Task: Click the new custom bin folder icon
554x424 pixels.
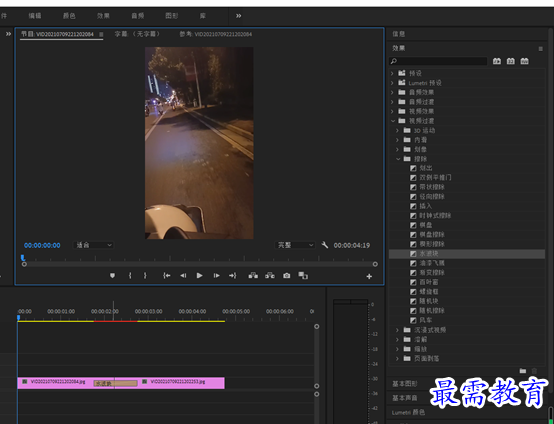Action: click(523, 371)
